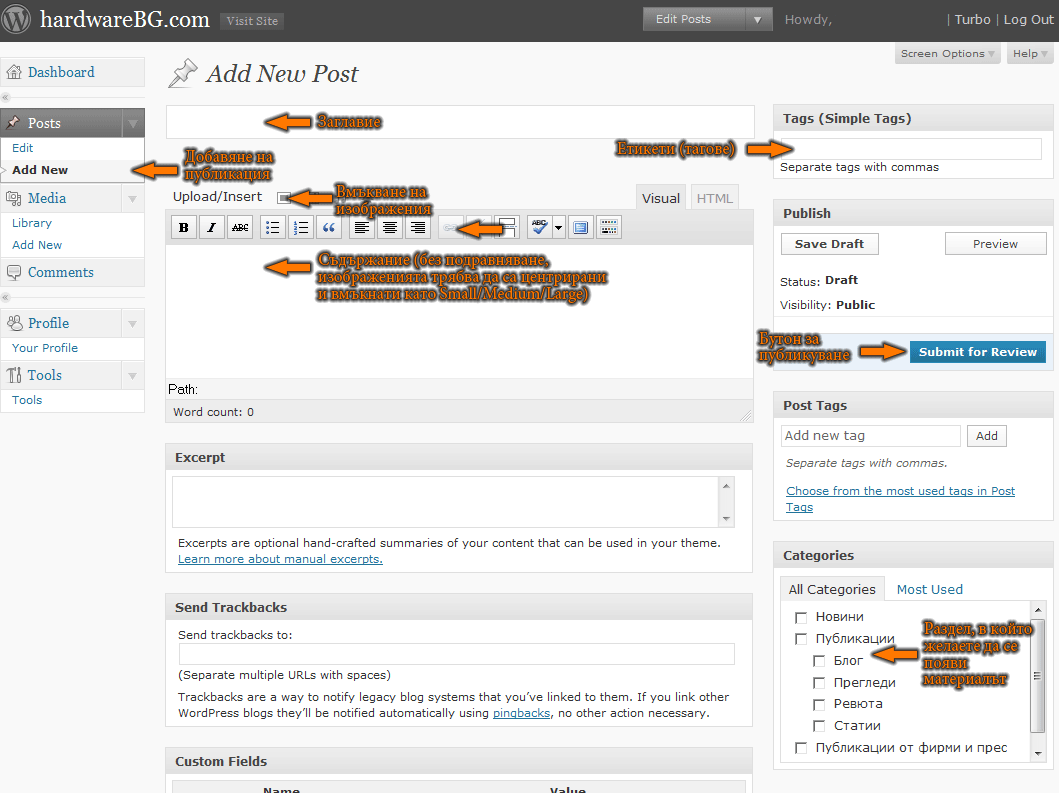Toggle Bold formatting in editor toolbar
Screen dimensions: 1059x793
pos(184,228)
